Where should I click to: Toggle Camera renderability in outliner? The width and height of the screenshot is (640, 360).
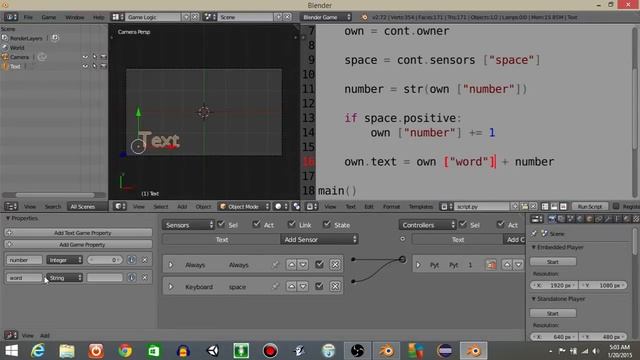tap(103, 57)
